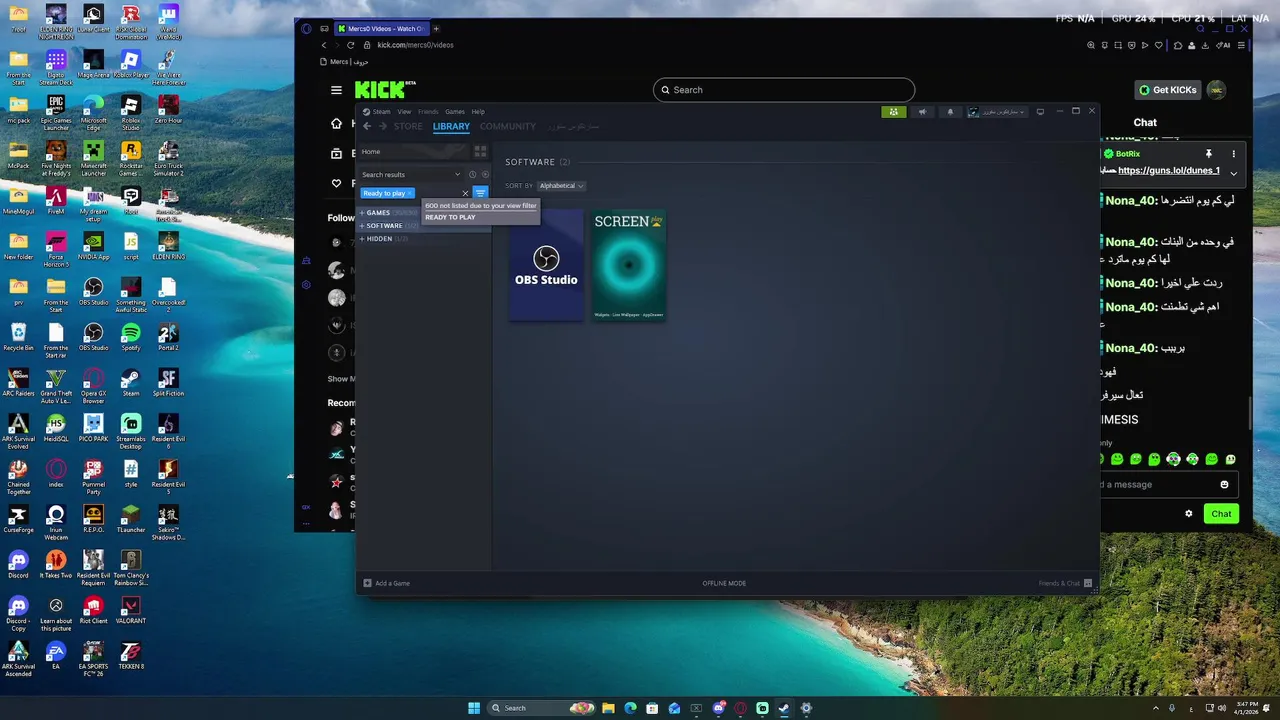Click taskbar Search box

point(540,708)
